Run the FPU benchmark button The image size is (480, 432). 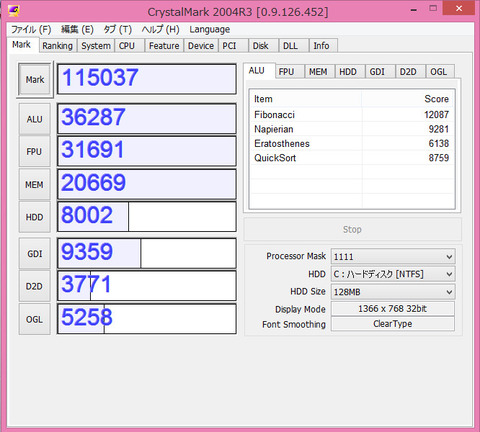coord(35,151)
